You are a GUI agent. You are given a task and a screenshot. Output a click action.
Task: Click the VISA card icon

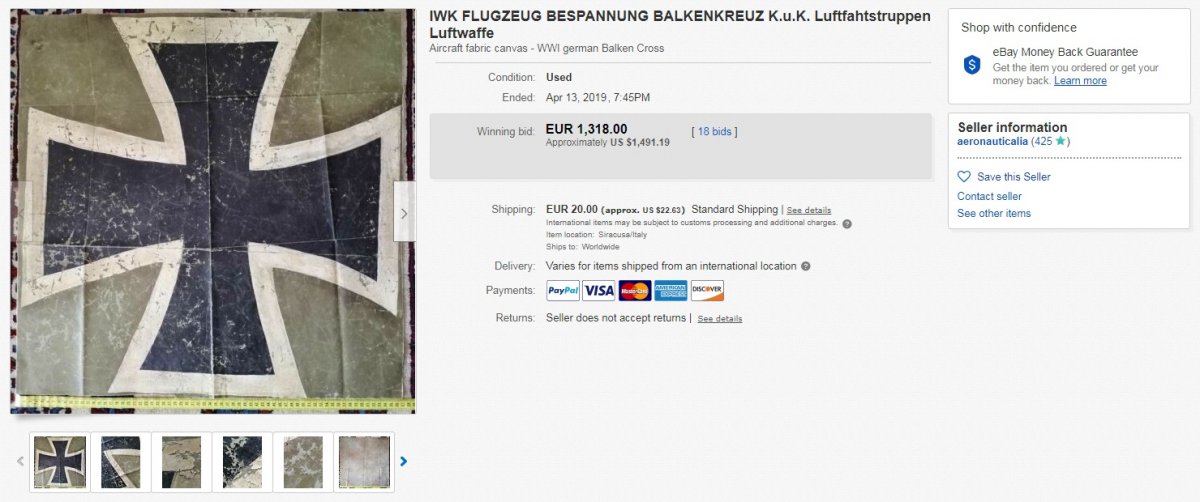[599, 291]
